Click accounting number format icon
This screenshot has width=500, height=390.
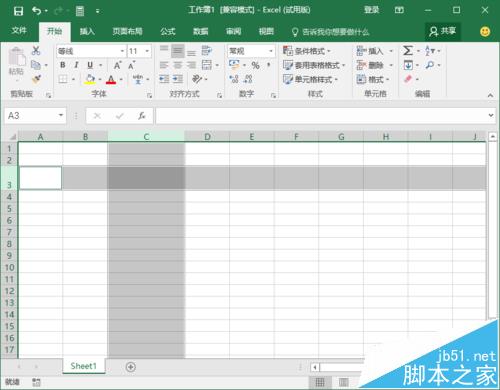234,65
